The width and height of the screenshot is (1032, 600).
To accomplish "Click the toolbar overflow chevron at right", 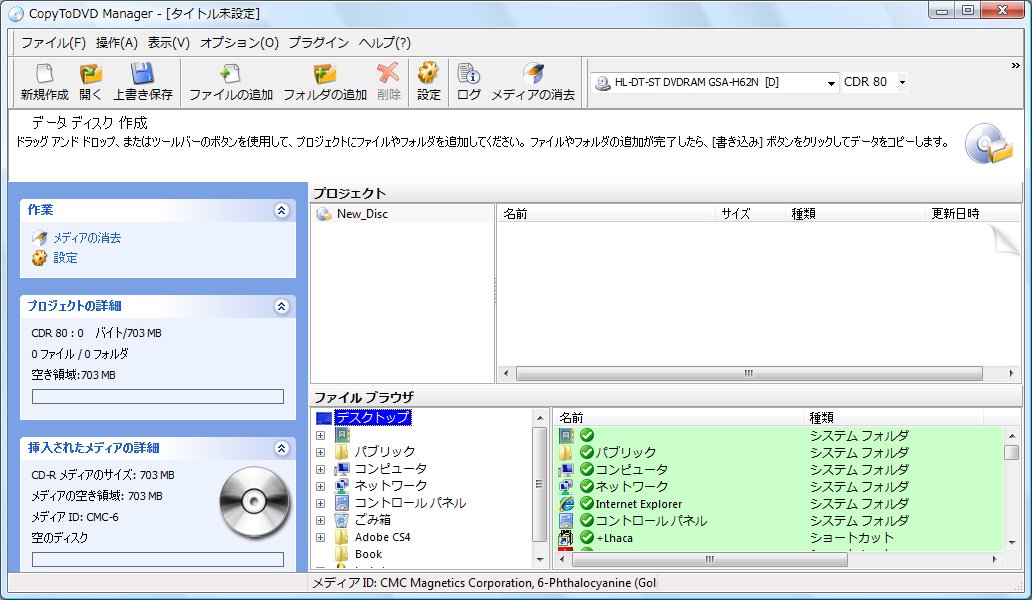I will pyautogui.click(x=1015, y=66).
